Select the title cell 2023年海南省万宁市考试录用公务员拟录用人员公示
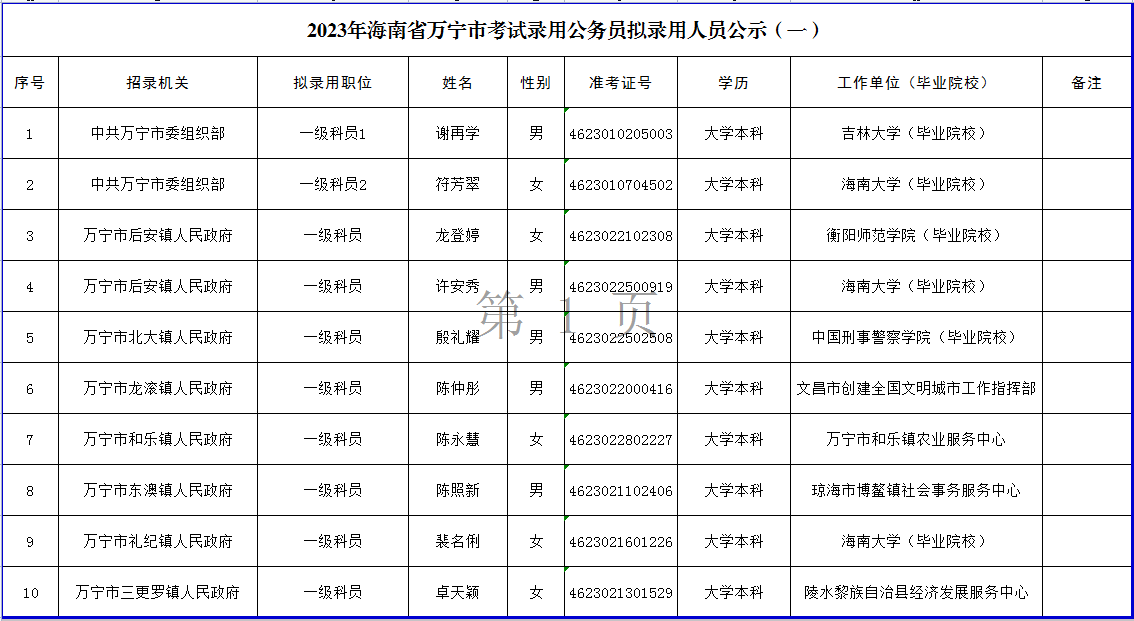 pyautogui.click(x=566, y=30)
